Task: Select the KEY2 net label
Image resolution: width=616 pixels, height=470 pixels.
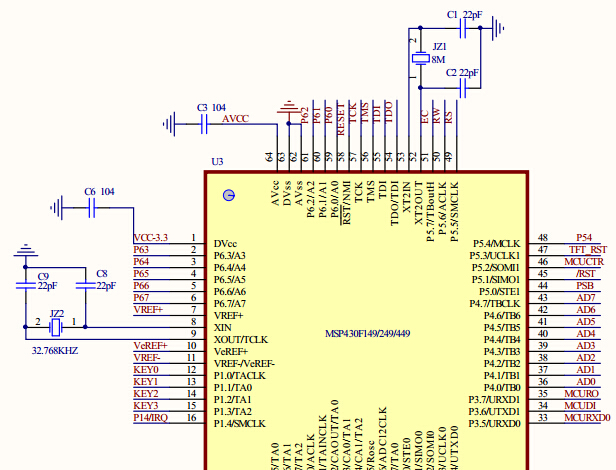Action: point(146,394)
